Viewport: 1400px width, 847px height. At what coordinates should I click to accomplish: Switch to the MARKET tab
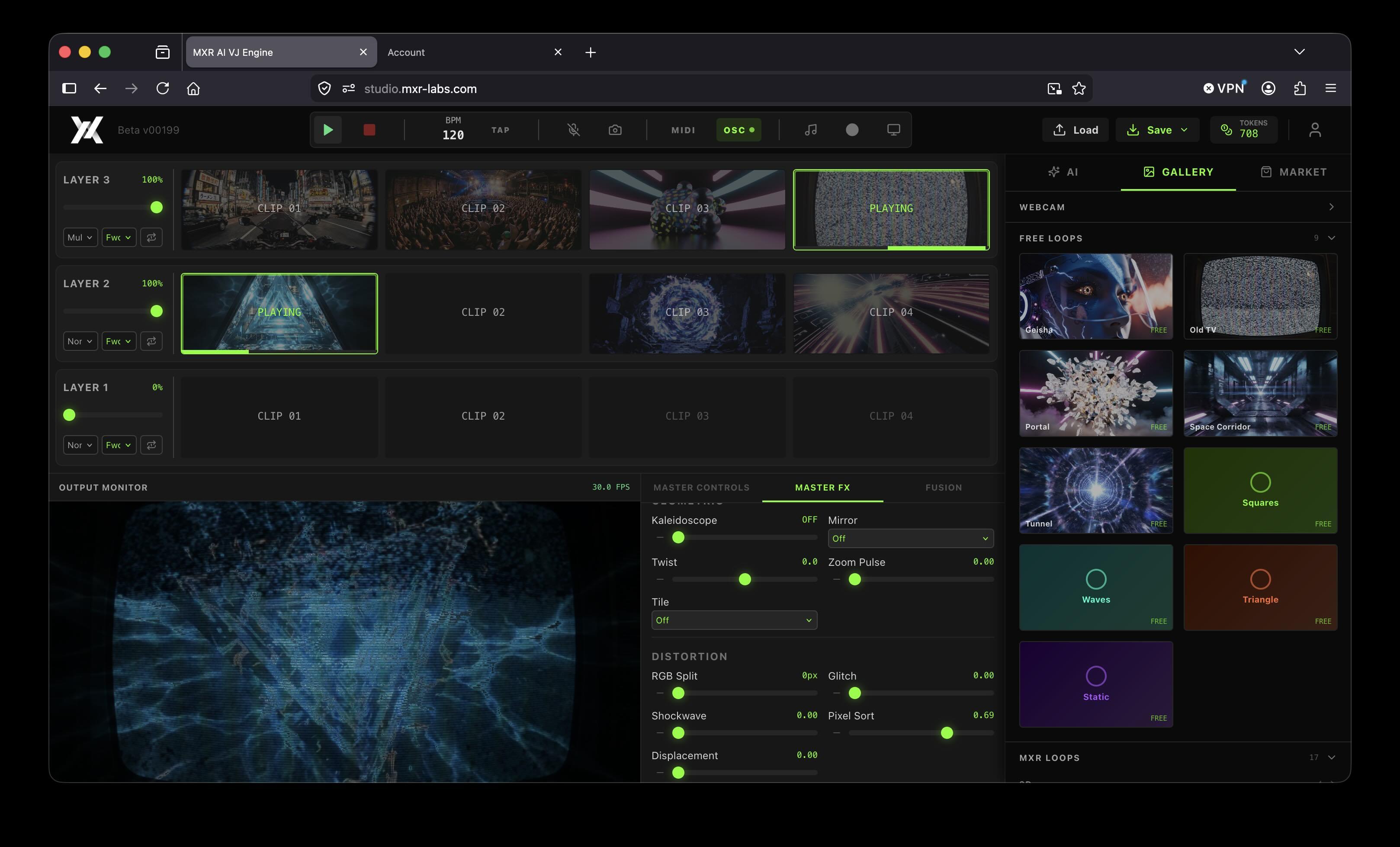pyautogui.click(x=1294, y=172)
